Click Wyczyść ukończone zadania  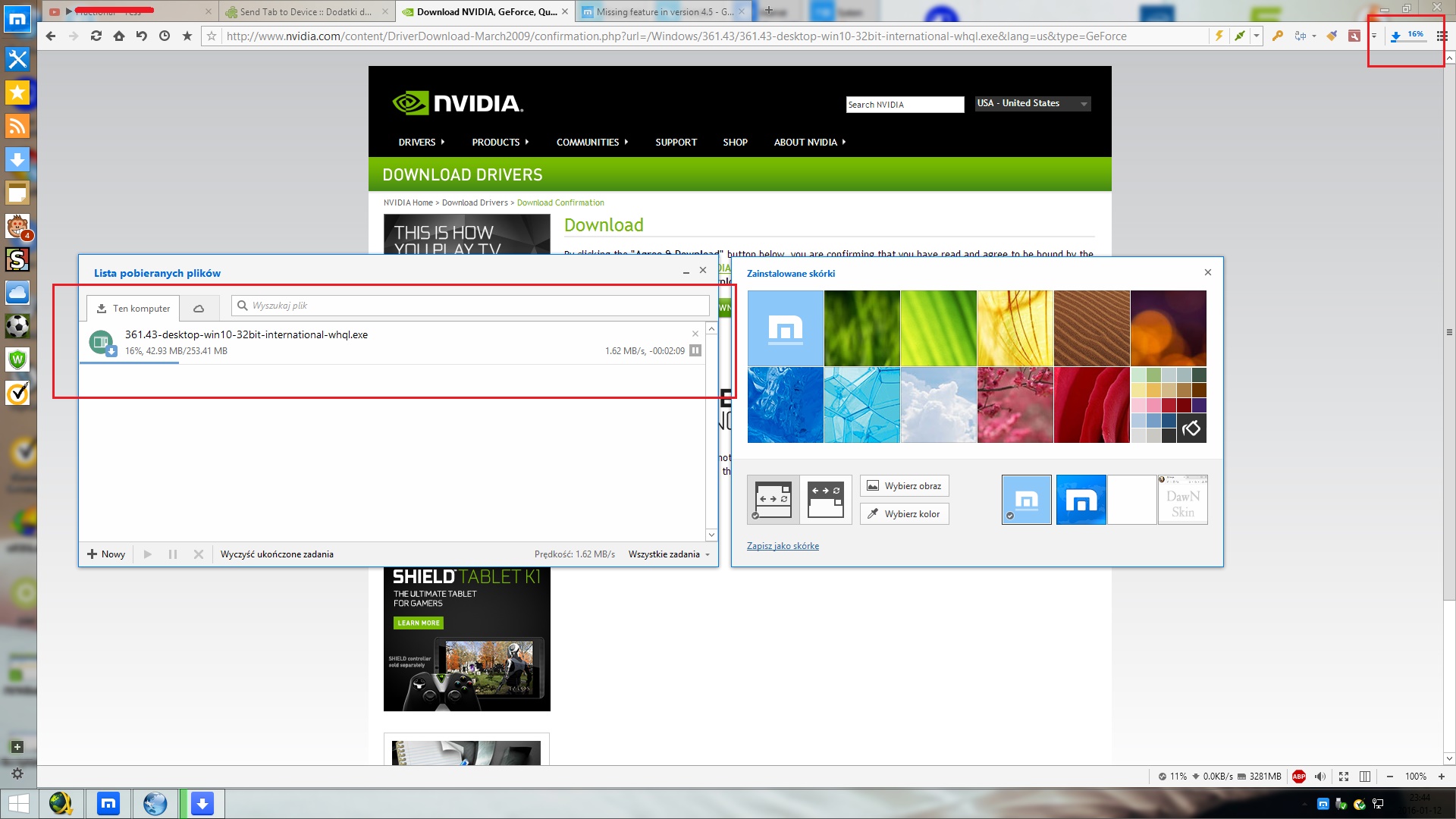(x=277, y=554)
